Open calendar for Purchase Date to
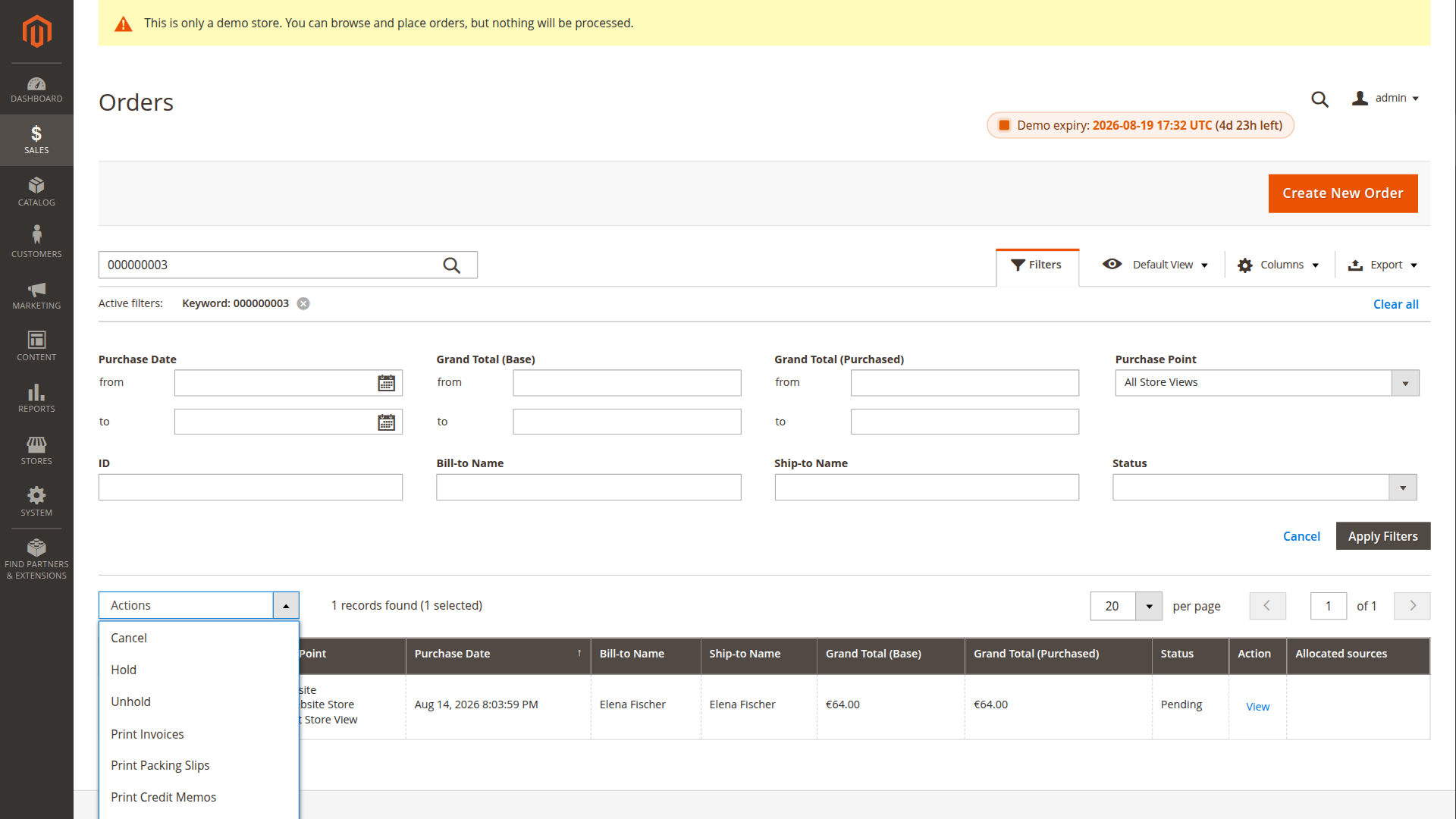The width and height of the screenshot is (1456, 819). tap(386, 422)
